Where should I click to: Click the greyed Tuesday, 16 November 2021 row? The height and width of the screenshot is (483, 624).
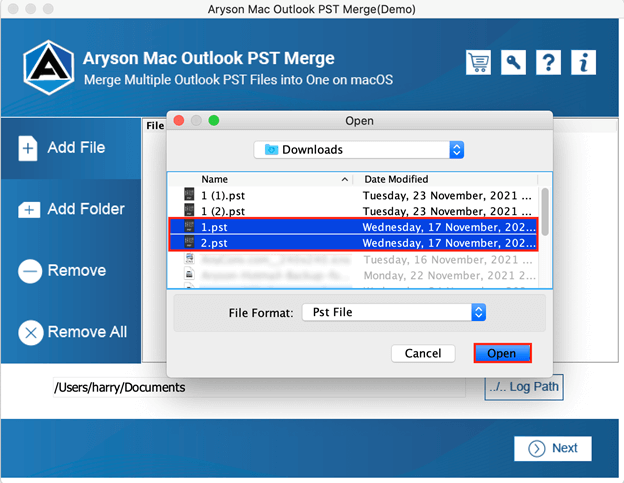pos(353,259)
